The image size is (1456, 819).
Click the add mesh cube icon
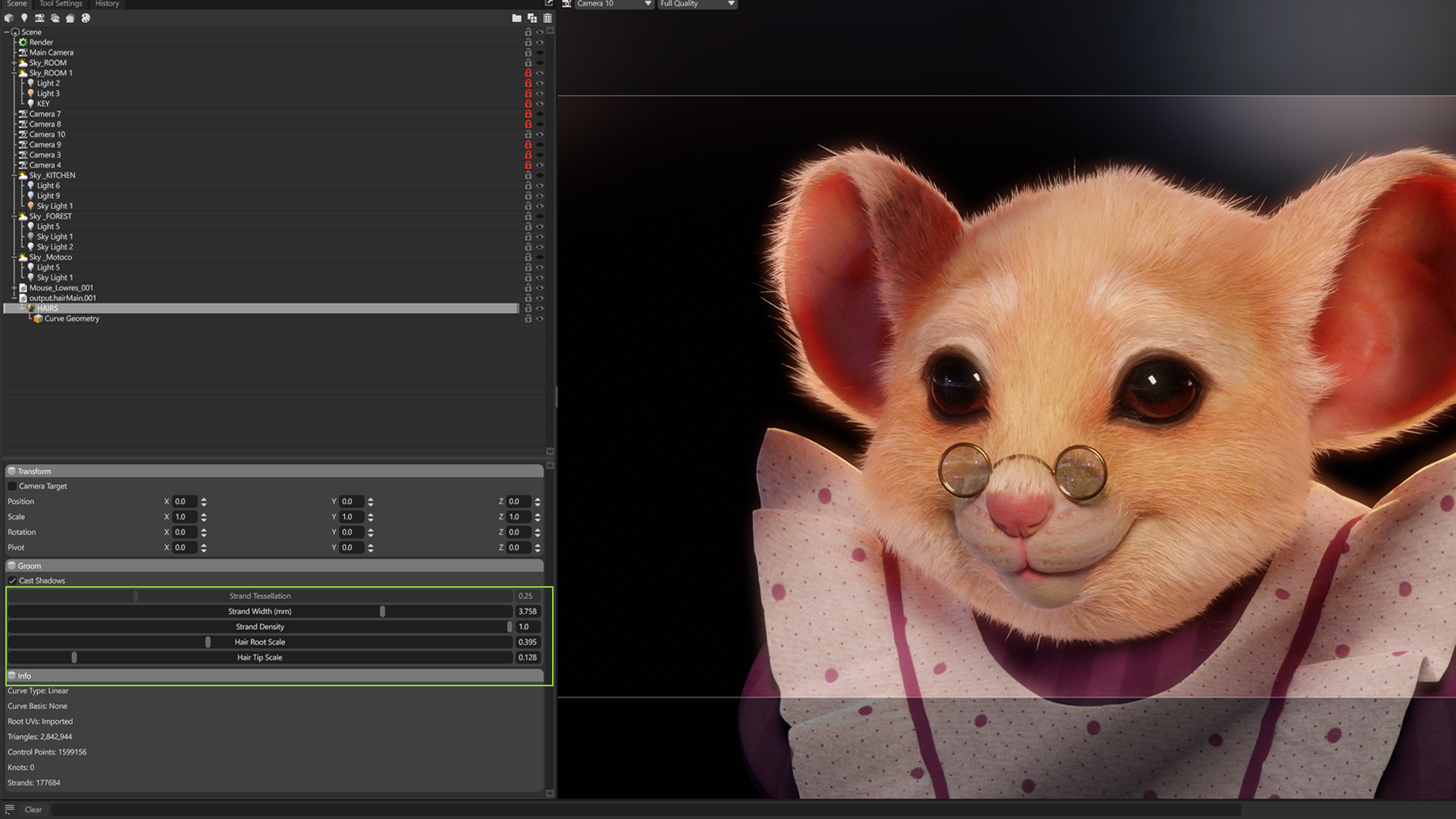9,18
